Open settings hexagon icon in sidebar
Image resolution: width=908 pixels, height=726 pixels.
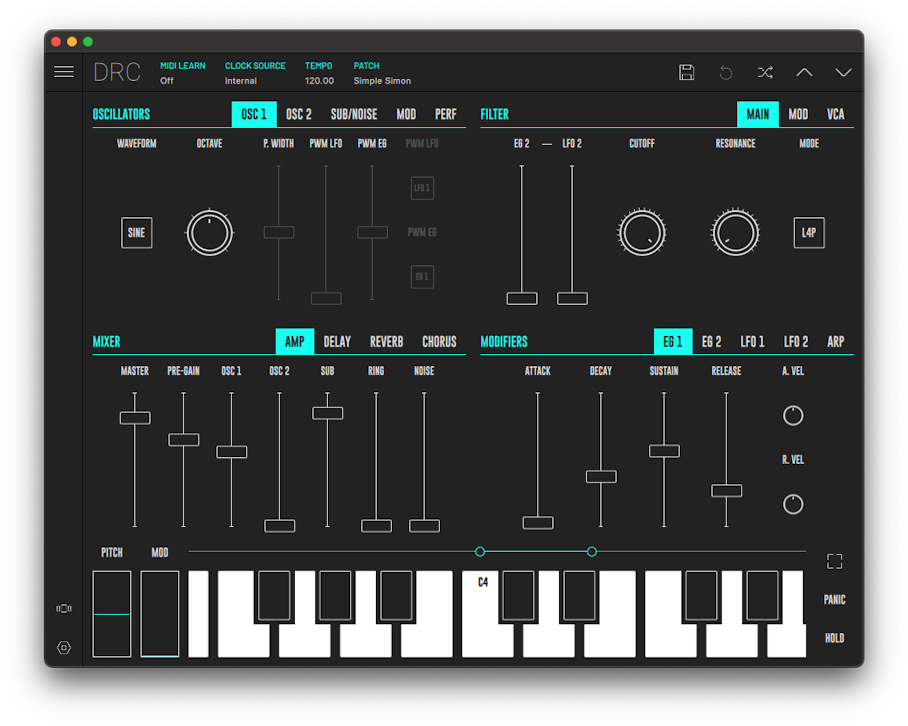point(64,647)
